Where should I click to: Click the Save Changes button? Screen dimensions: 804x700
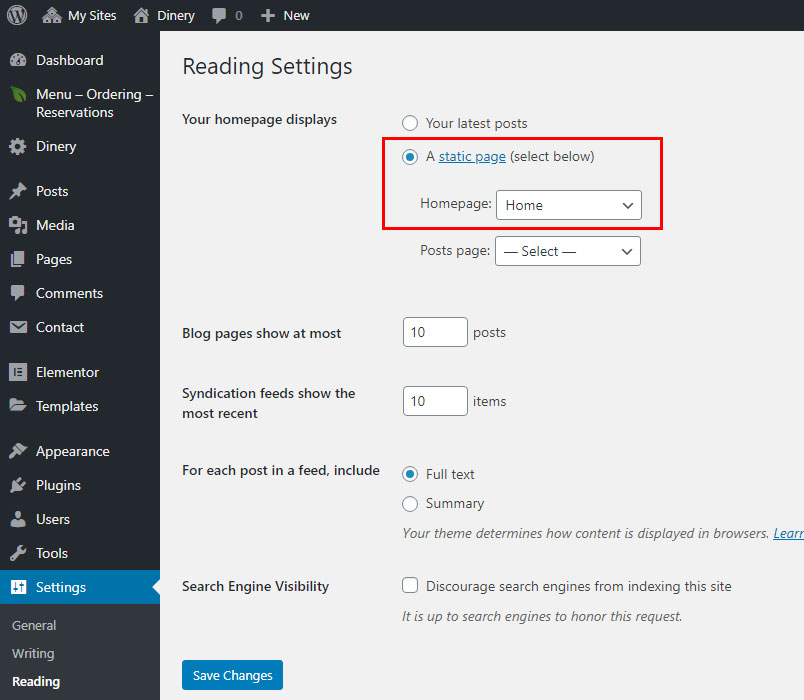point(232,675)
